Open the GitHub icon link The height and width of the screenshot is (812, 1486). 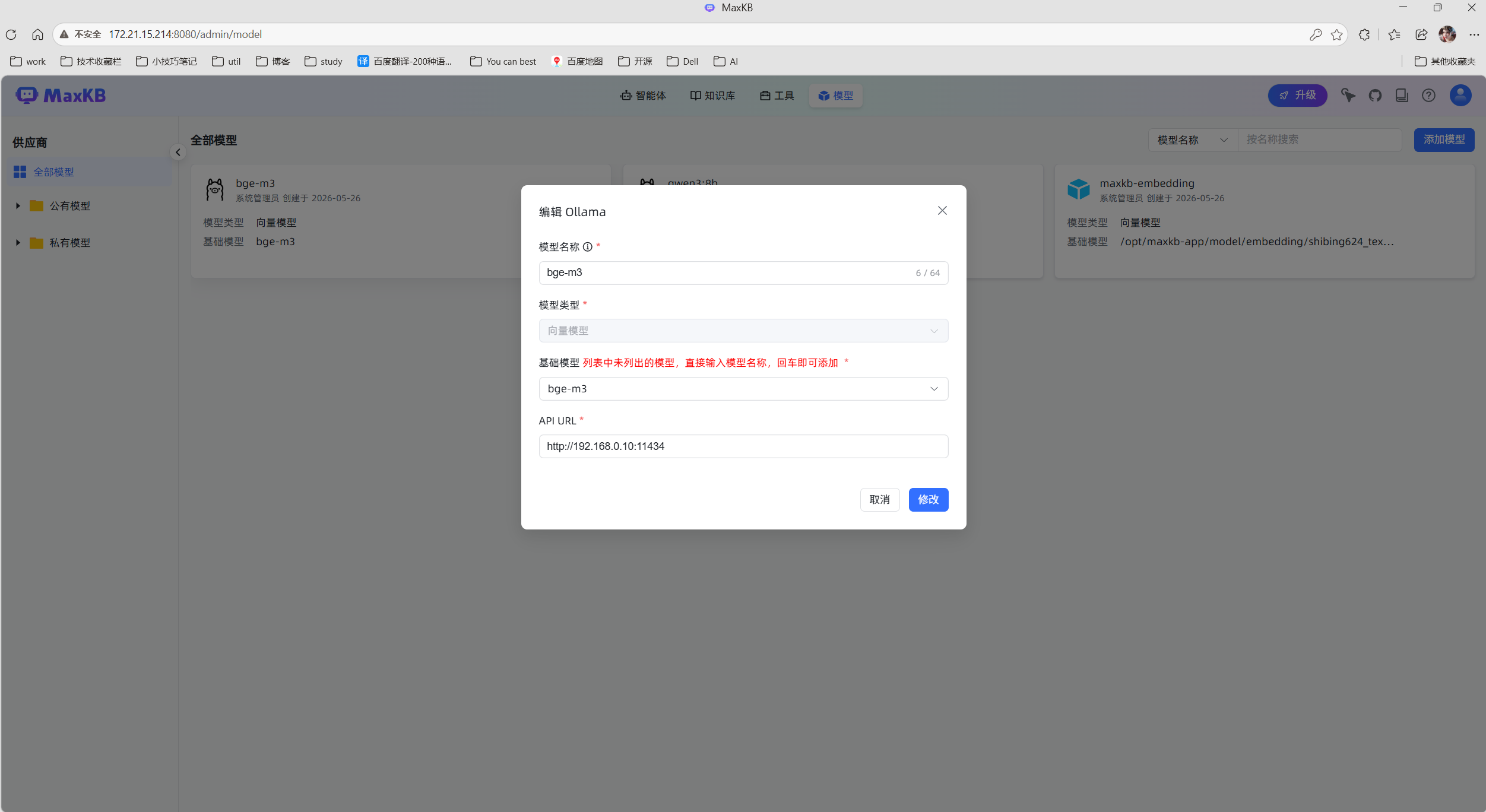tap(1375, 96)
